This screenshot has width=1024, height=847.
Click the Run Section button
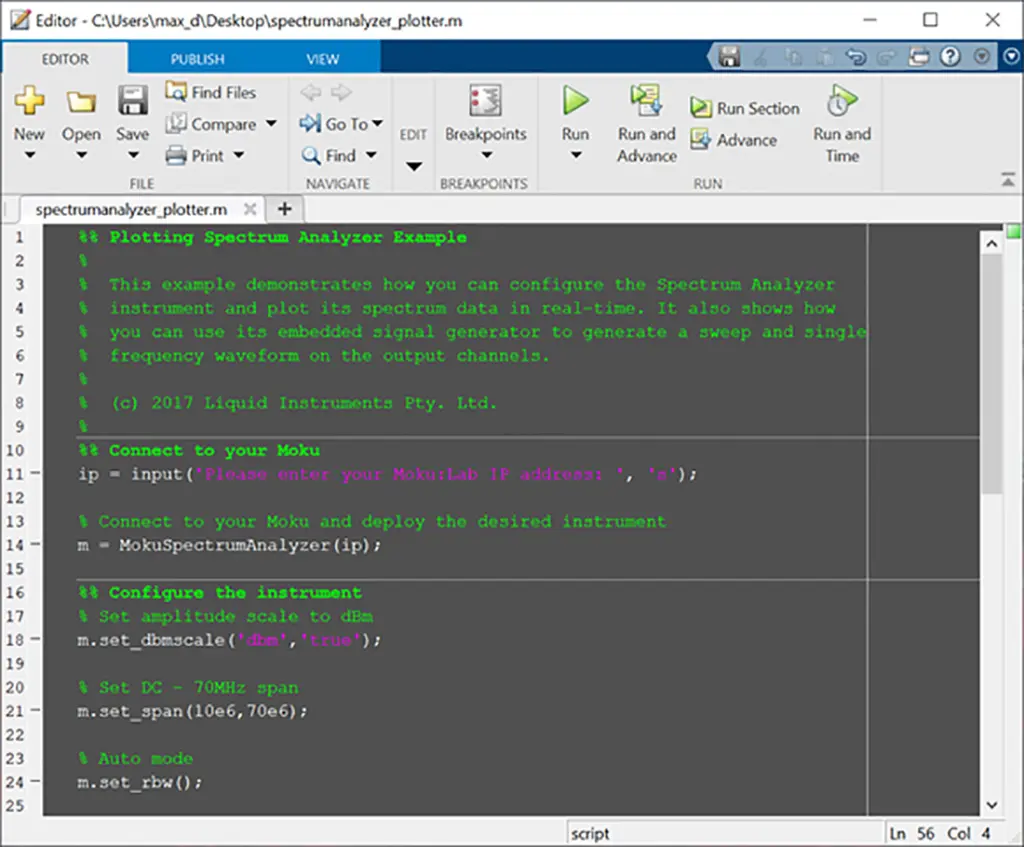click(745, 108)
